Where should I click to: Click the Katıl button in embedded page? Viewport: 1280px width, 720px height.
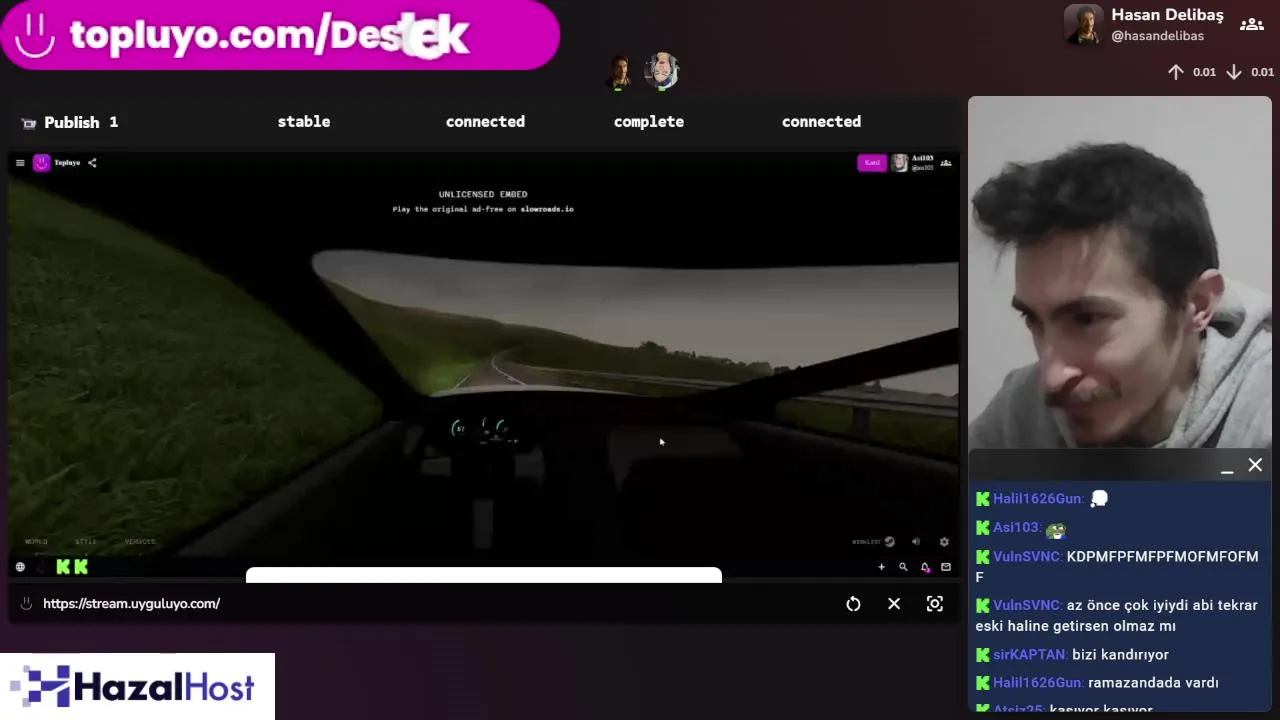click(x=872, y=162)
